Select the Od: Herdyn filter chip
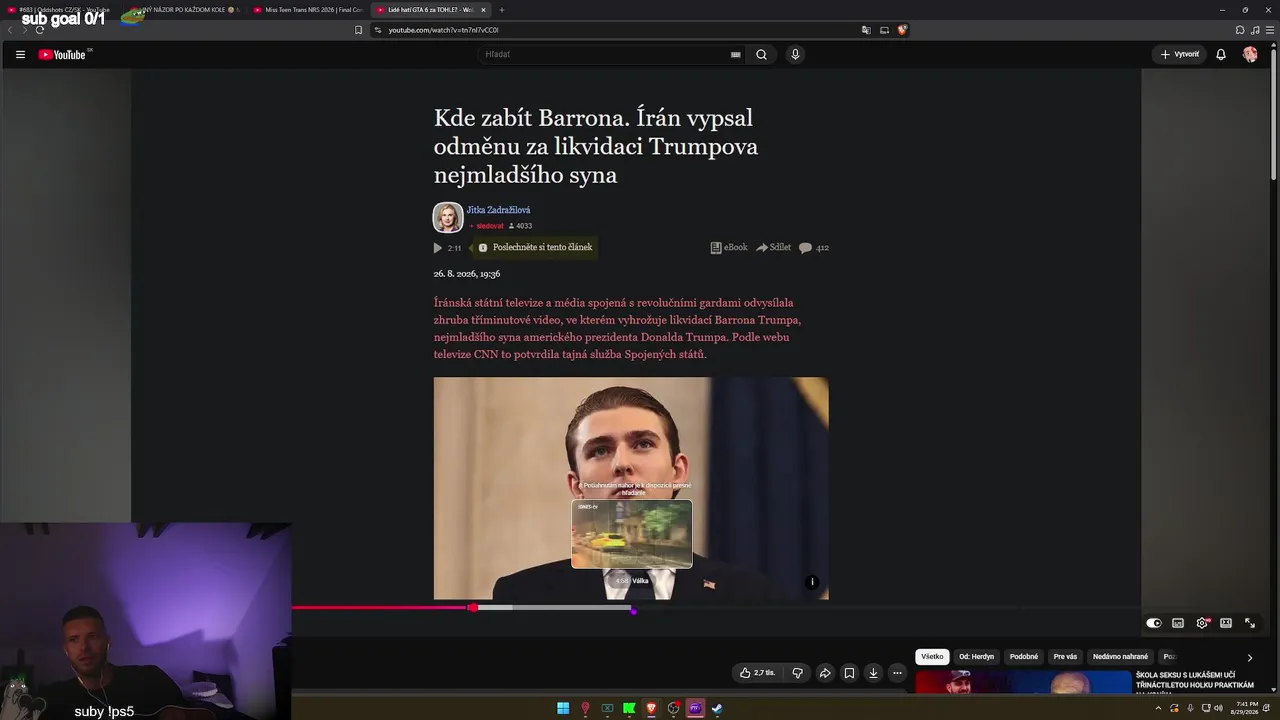Screen dimensions: 1280x720 pyautogui.click(x=976, y=657)
